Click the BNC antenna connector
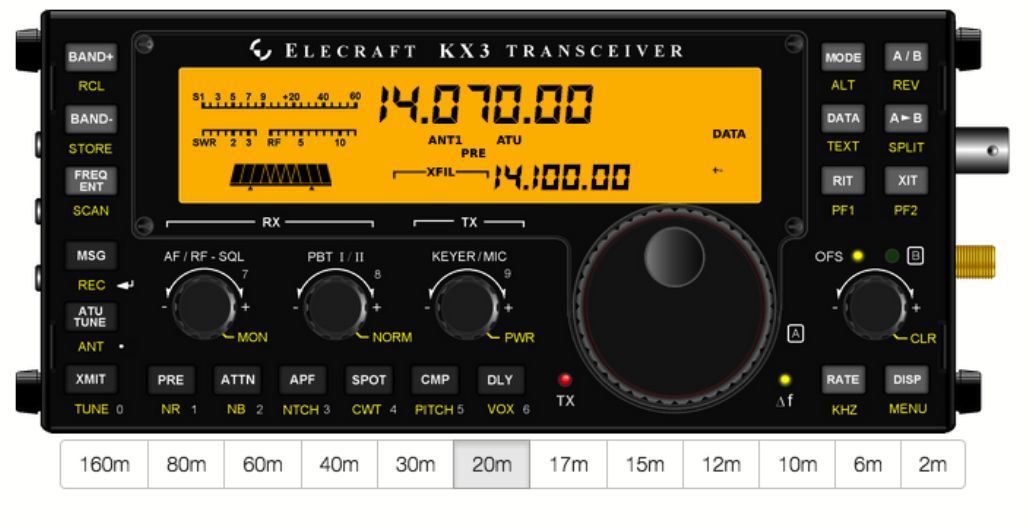 point(981,151)
